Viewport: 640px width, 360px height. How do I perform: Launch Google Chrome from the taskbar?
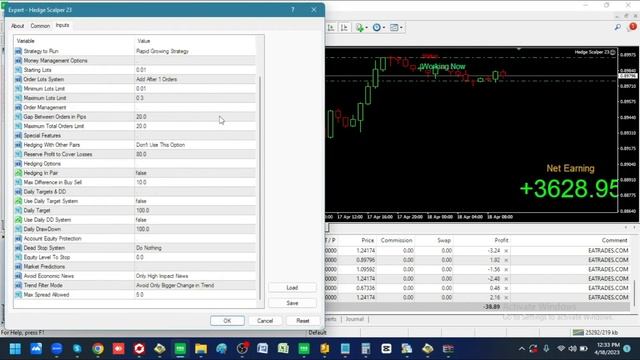pyautogui.click(x=98, y=349)
